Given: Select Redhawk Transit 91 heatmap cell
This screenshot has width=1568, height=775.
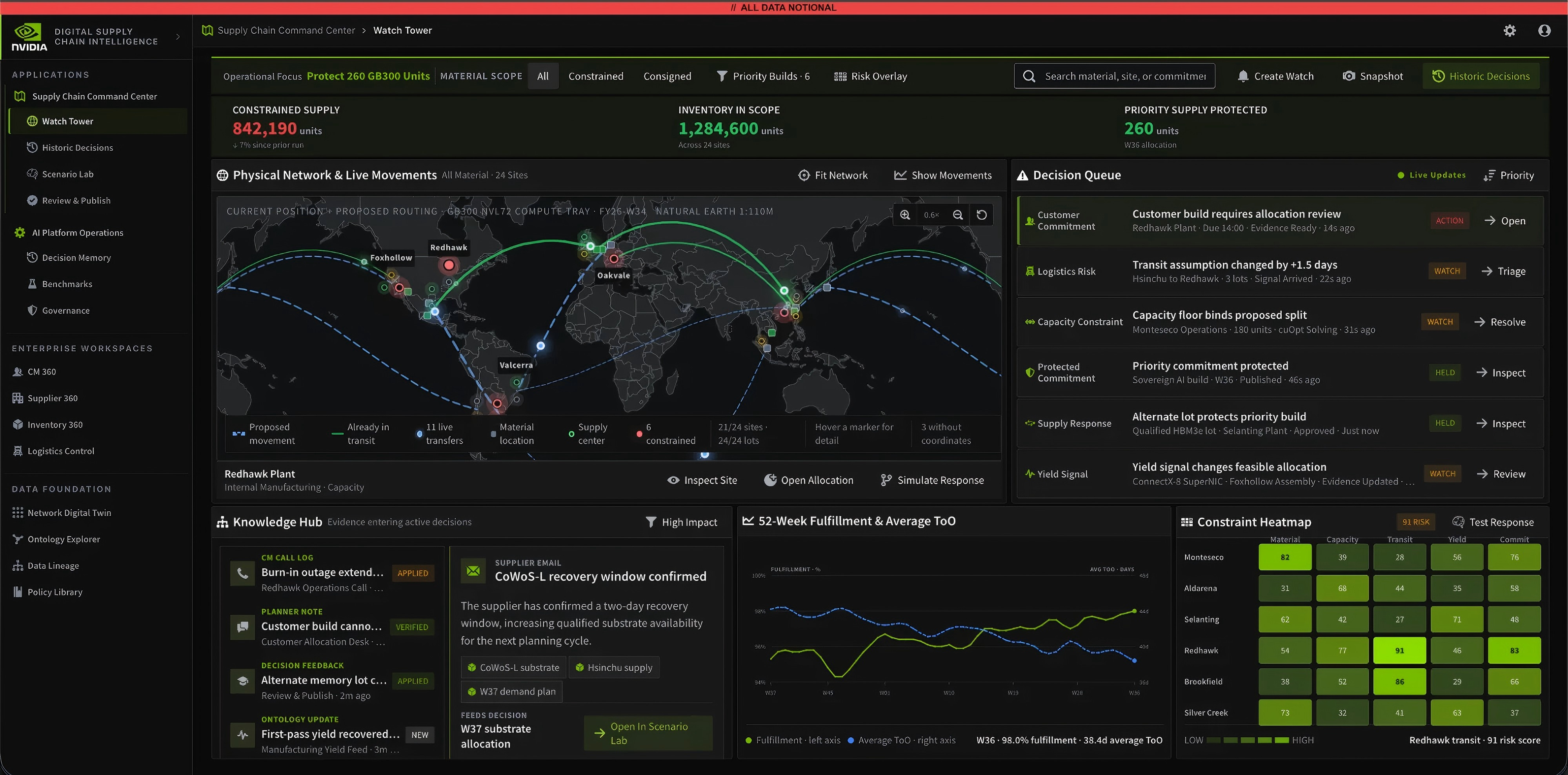Looking at the screenshot, I should 1399,651.
